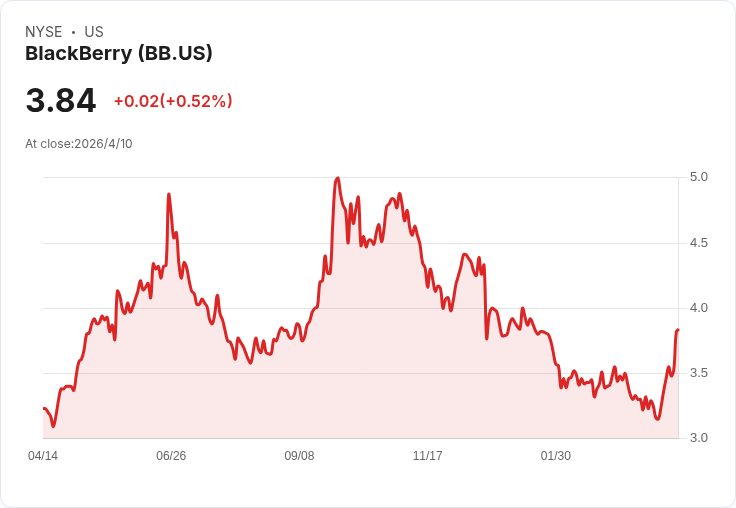Click the June spike peak above 06/26
The height and width of the screenshot is (508, 736).
click(x=169, y=194)
